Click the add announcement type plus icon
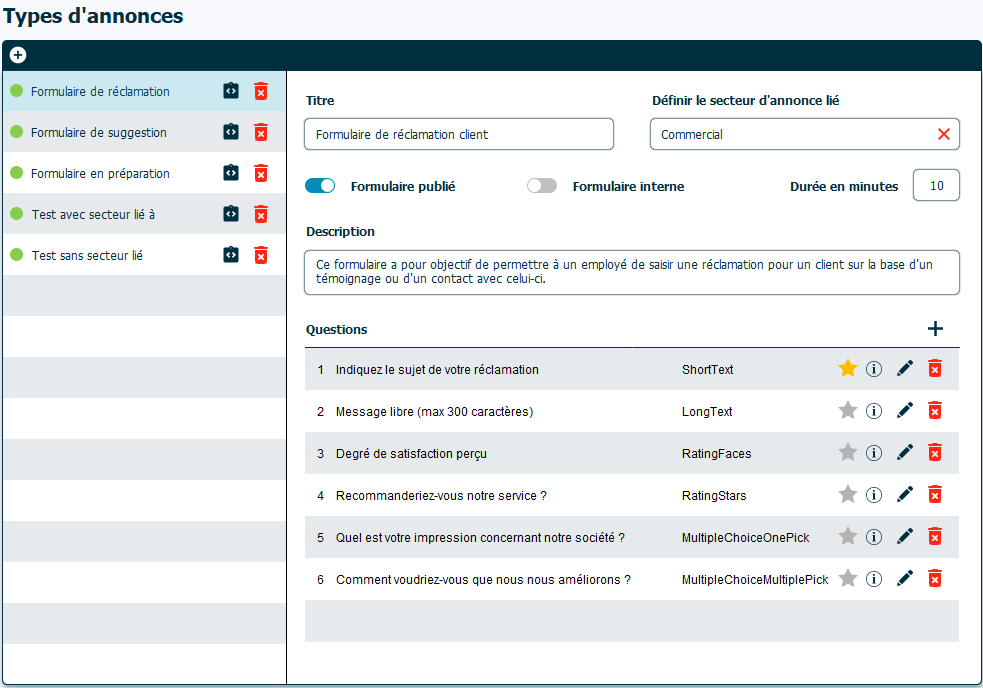983x688 pixels. point(18,55)
